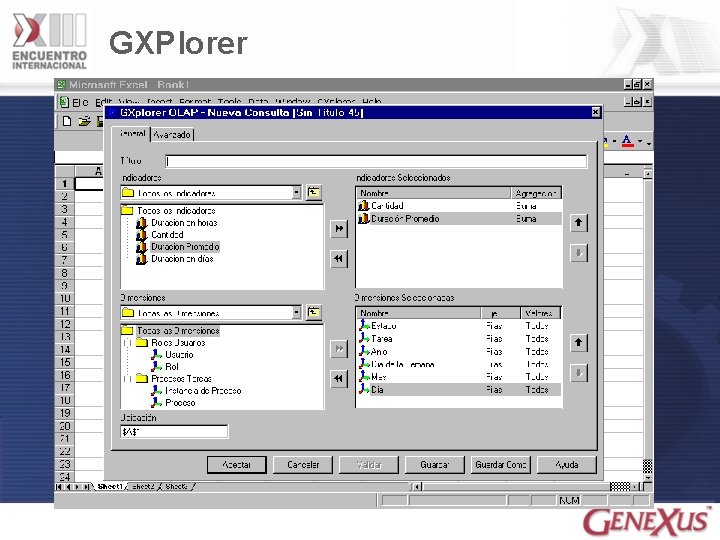Click the Open folder icon in Excel toolbar

[84, 121]
